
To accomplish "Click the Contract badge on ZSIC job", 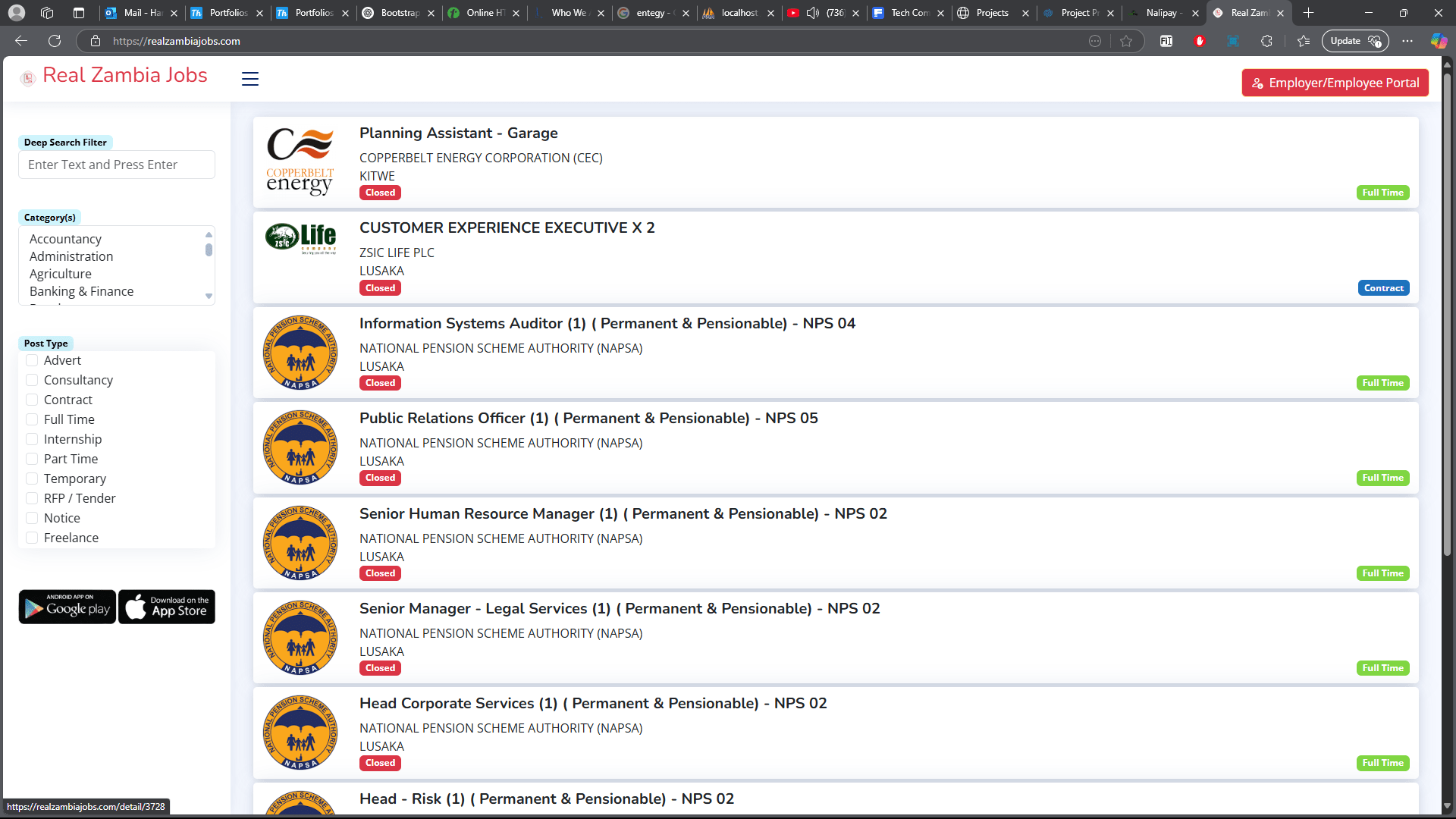I will pos(1383,288).
